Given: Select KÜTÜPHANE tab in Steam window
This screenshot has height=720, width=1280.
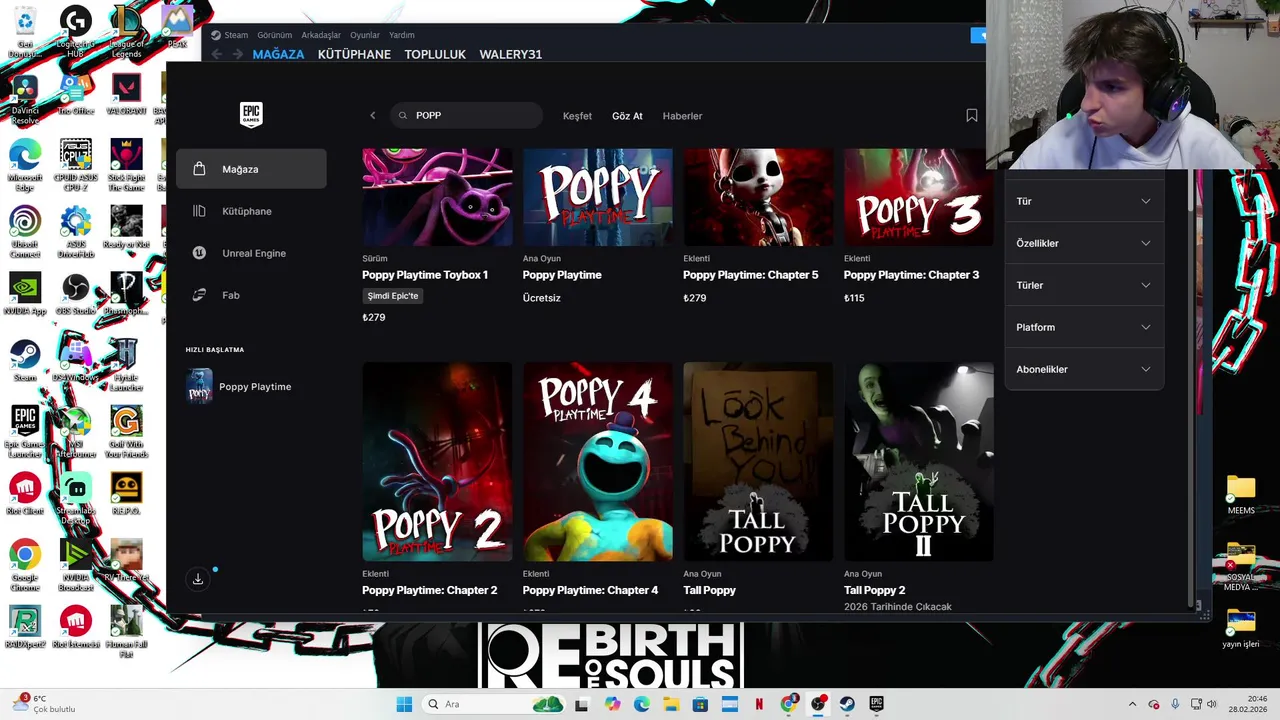Looking at the screenshot, I should point(354,54).
